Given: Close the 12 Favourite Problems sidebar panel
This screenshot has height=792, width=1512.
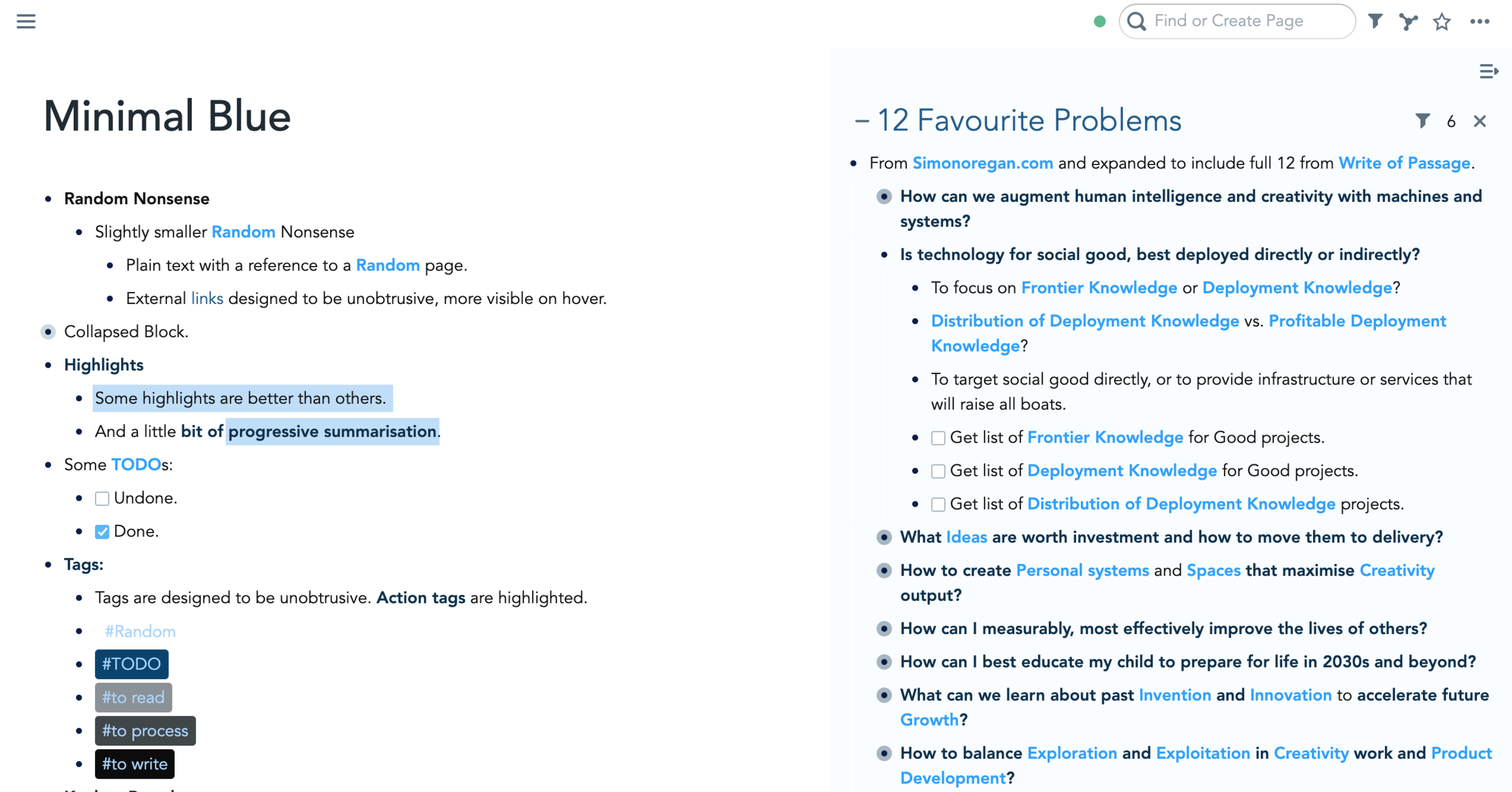Looking at the screenshot, I should [1480, 121].
